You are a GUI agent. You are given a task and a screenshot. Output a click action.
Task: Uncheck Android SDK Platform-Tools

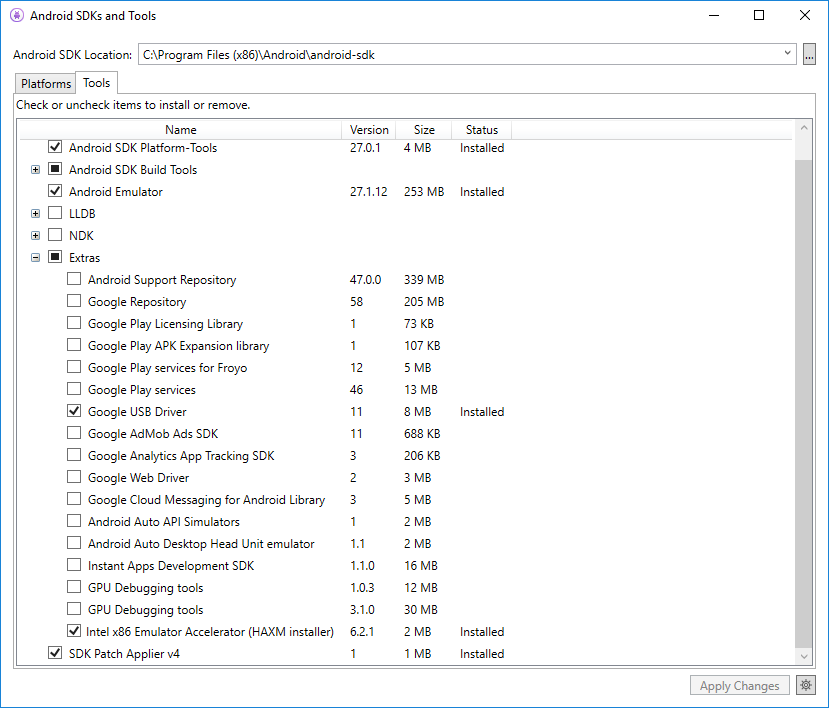[x=55, y=146]
